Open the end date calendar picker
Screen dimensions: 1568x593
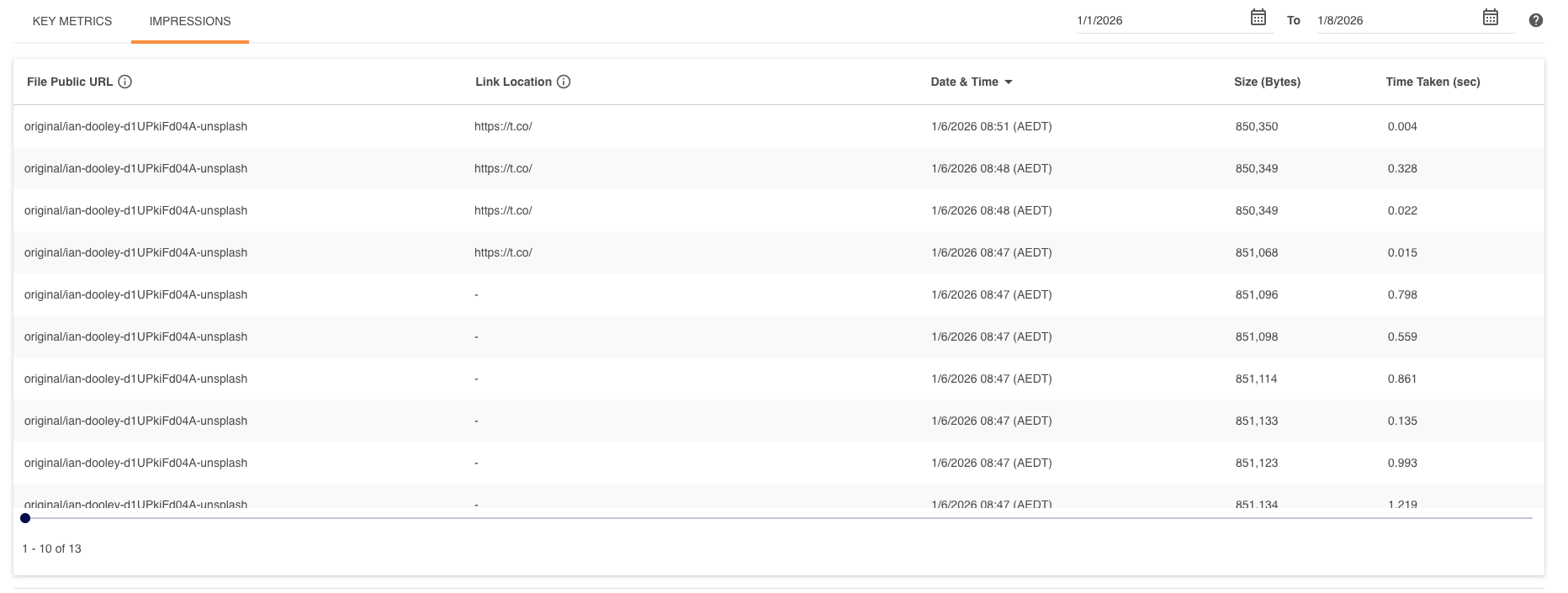[x=1490, y=18]
